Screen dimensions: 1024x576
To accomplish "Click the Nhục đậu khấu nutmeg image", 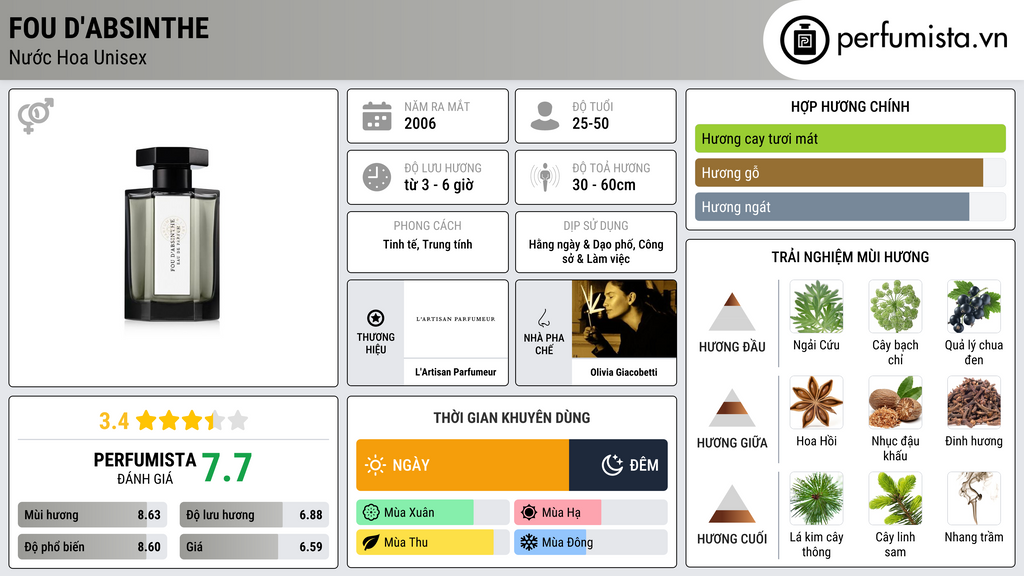I will (895, 402).
